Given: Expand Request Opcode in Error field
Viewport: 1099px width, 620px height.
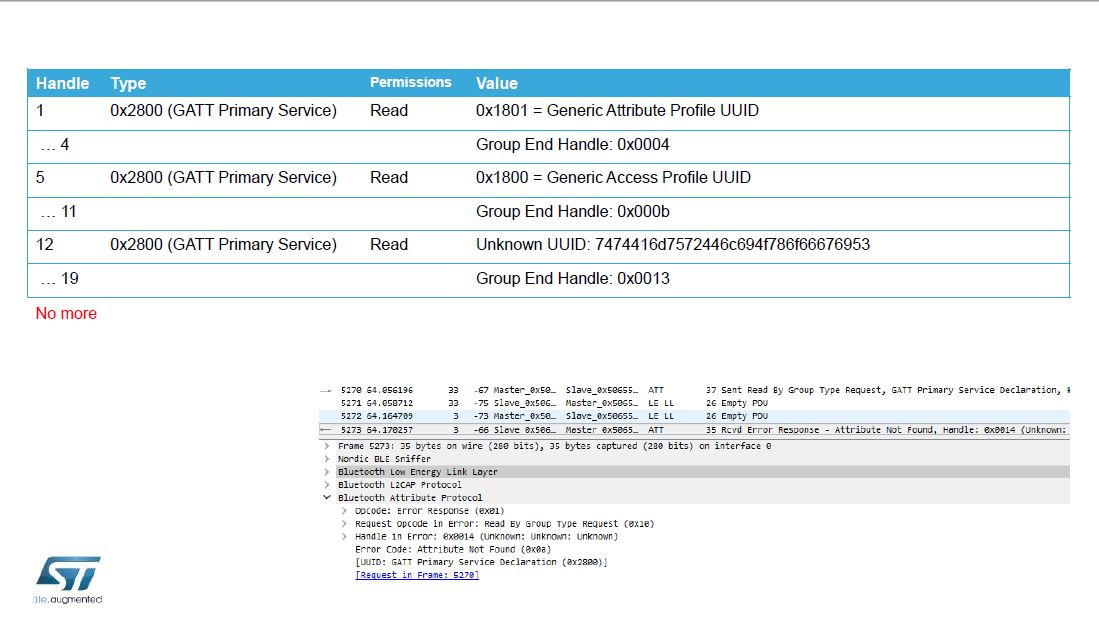Looking at the screenshot, I should [x=344, y=523].
